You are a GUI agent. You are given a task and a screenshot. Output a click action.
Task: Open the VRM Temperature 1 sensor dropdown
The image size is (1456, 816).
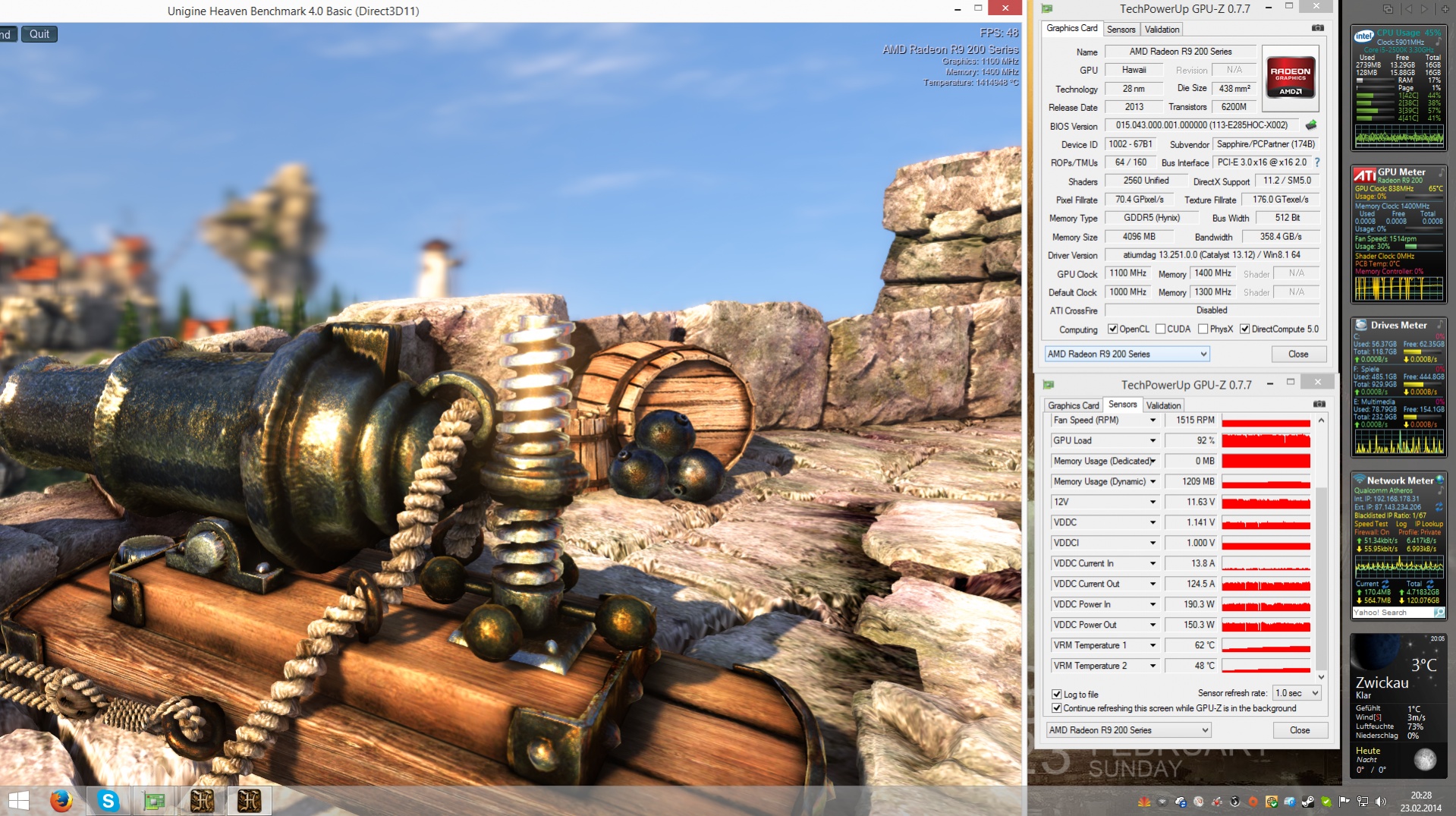click(x=1153, y=646)
